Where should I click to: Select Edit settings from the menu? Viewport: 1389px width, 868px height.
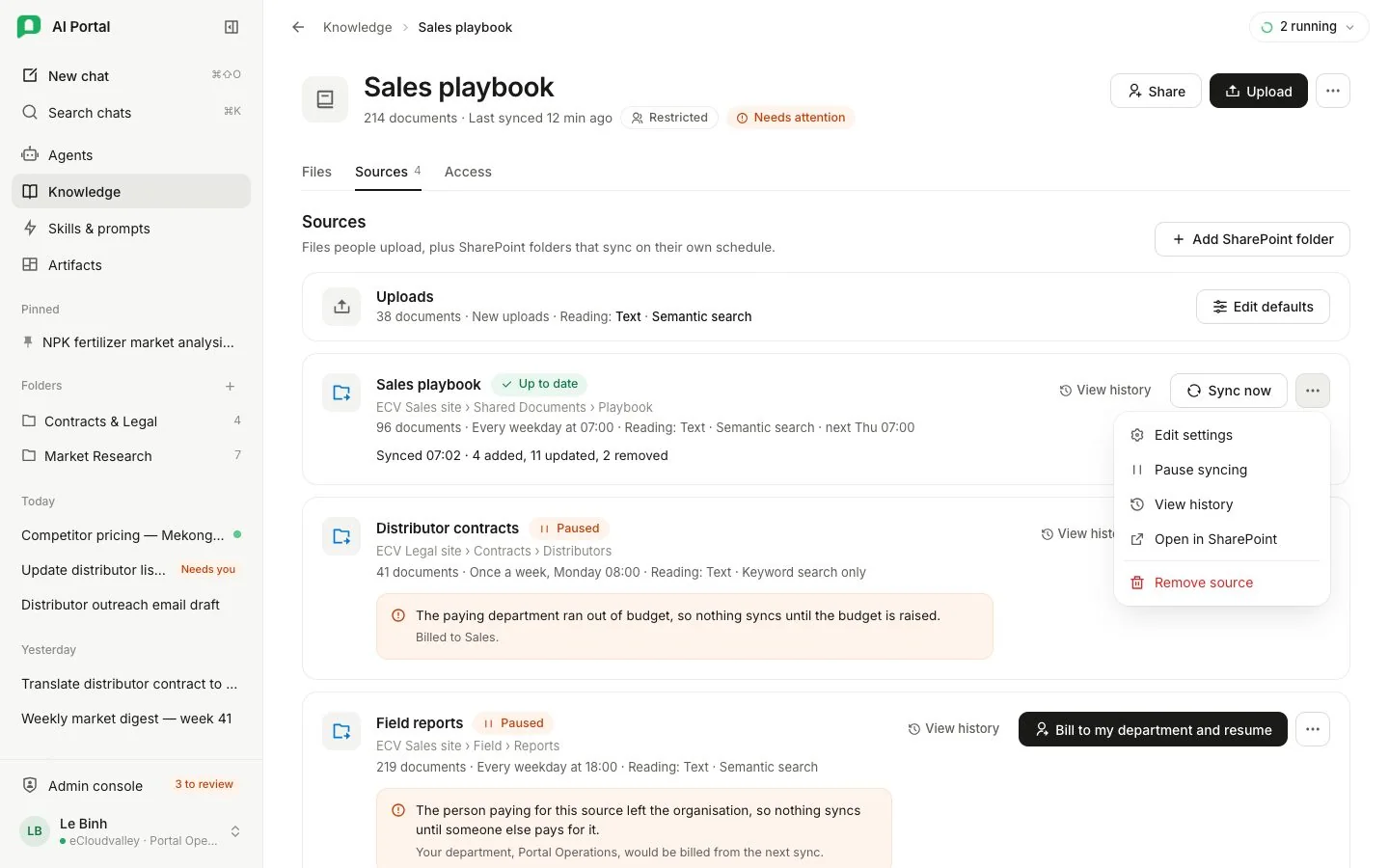coord(1221,435)
